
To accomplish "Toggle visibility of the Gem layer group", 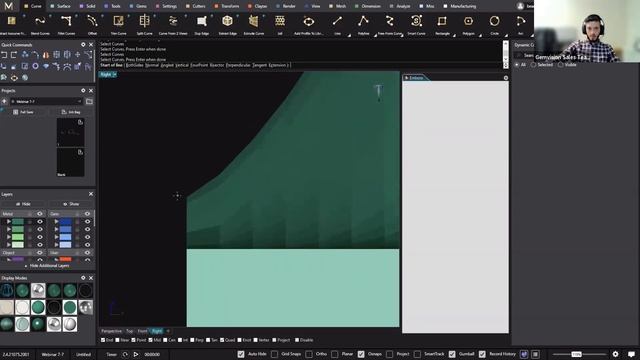I will tap(87, 213).
